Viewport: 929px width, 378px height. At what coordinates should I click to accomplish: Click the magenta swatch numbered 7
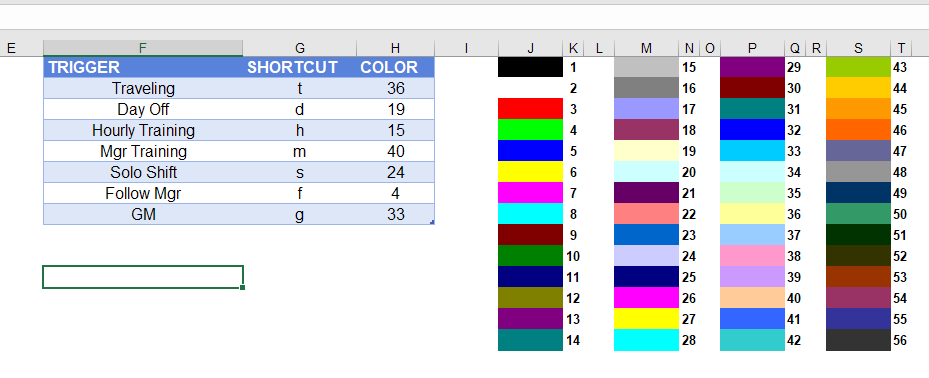coord(530,193)
